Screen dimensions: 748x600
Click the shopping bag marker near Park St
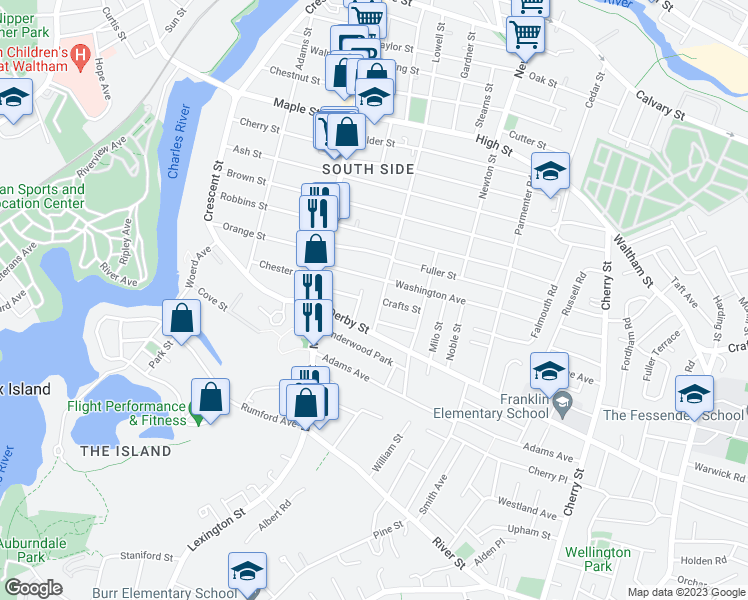181,320
